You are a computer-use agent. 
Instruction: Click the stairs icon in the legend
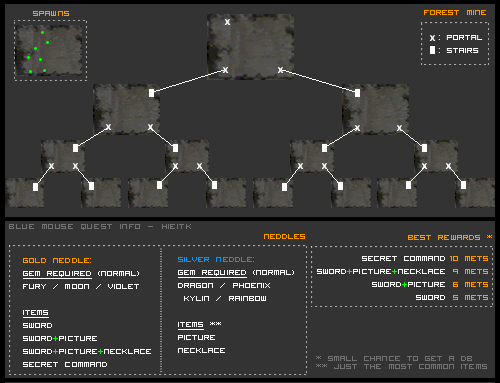(432, 50)
